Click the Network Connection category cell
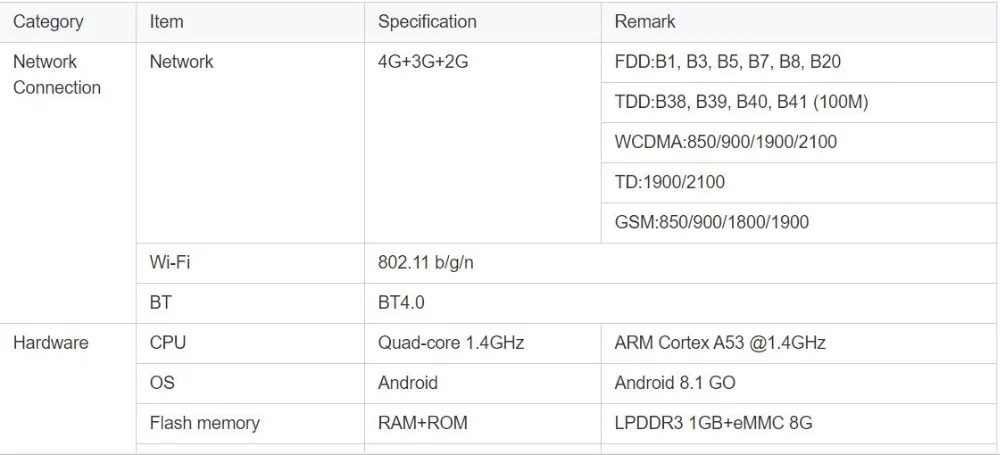Image resolution: width=1000 pixels, height=455 pixels. 68,183
